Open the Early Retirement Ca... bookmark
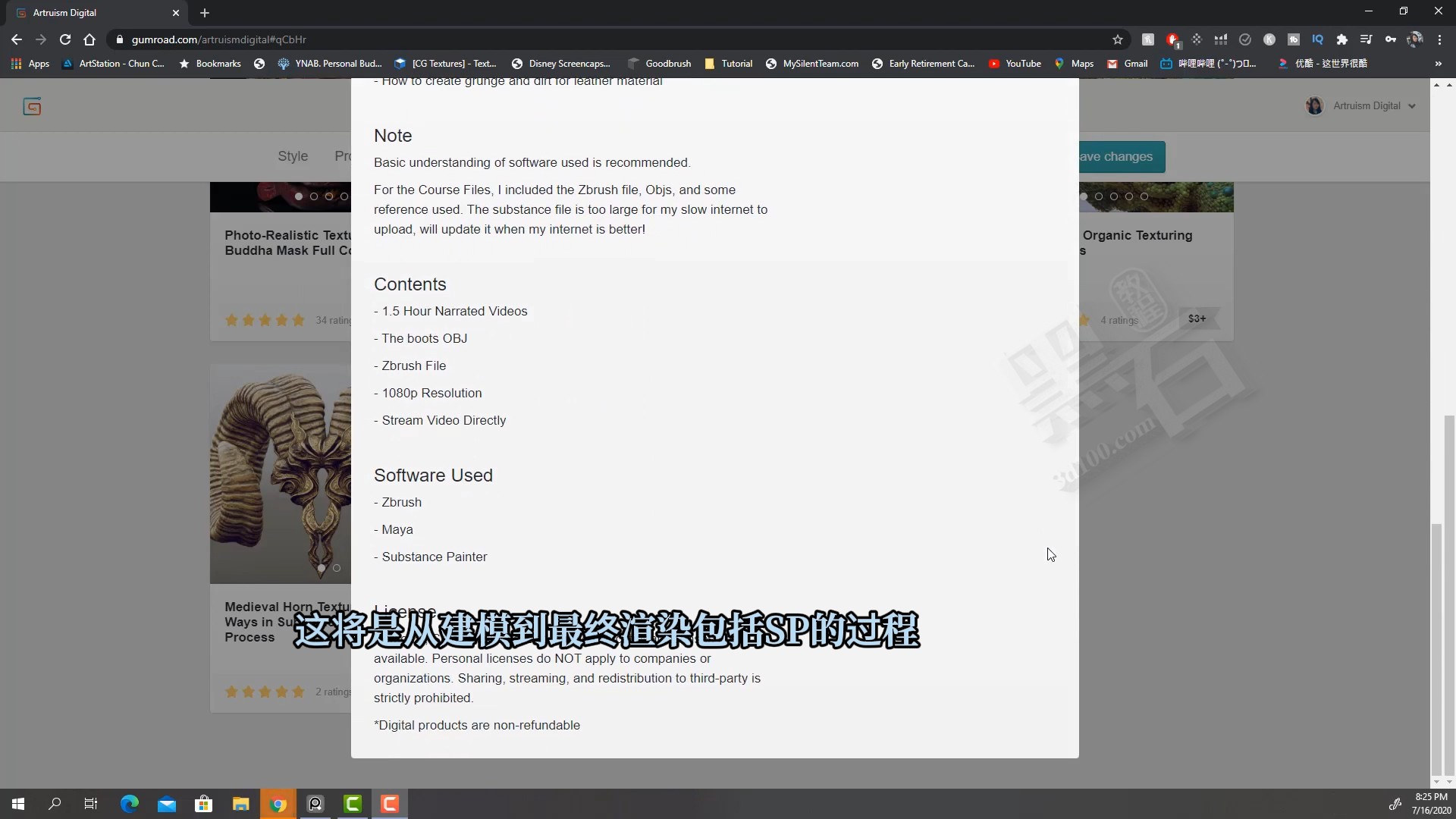1456x819 pixels. click(x=924, y=64)
